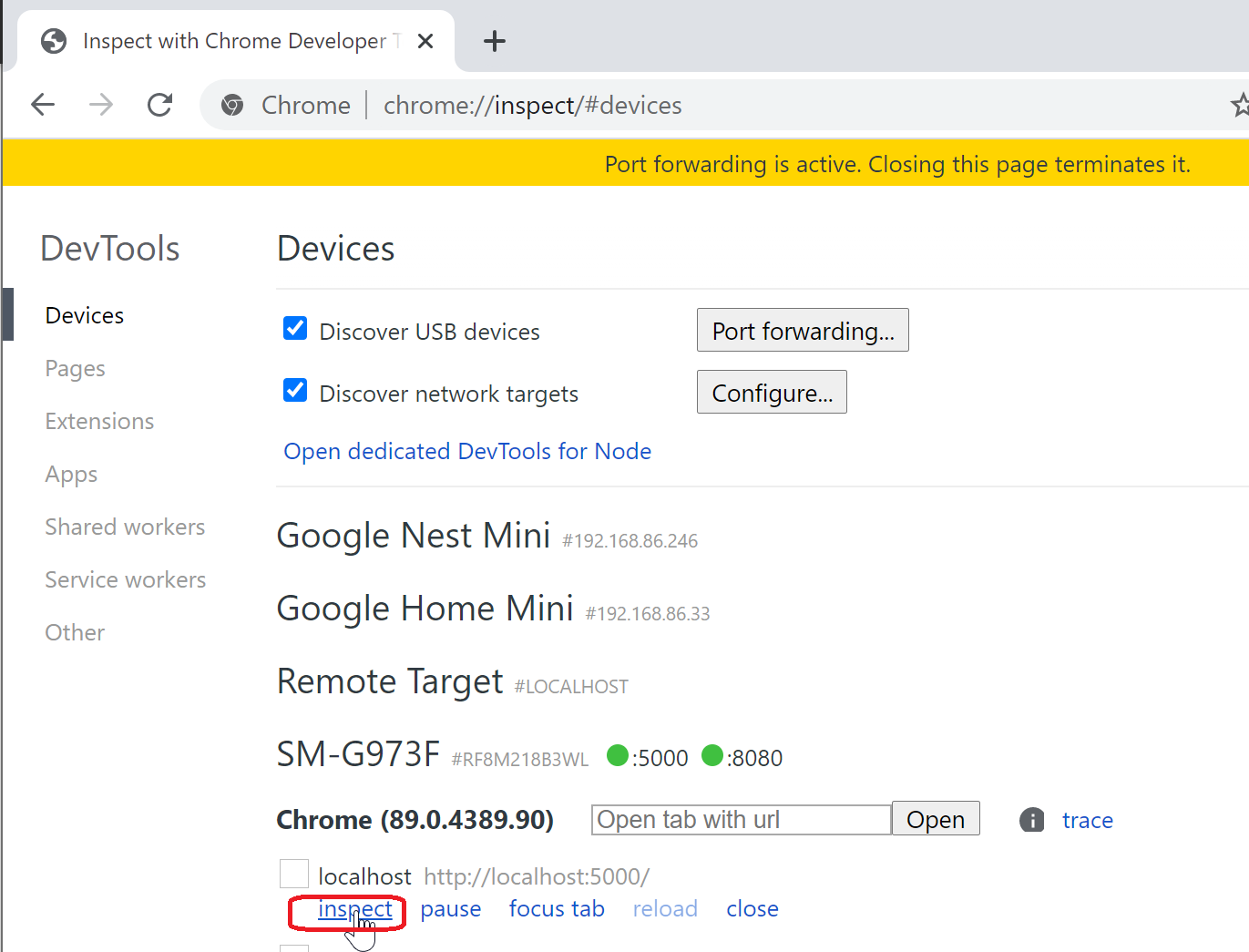Uncheck Discover network targets
The height and width of the screenshot is (952, 1249).
point(294,390)
